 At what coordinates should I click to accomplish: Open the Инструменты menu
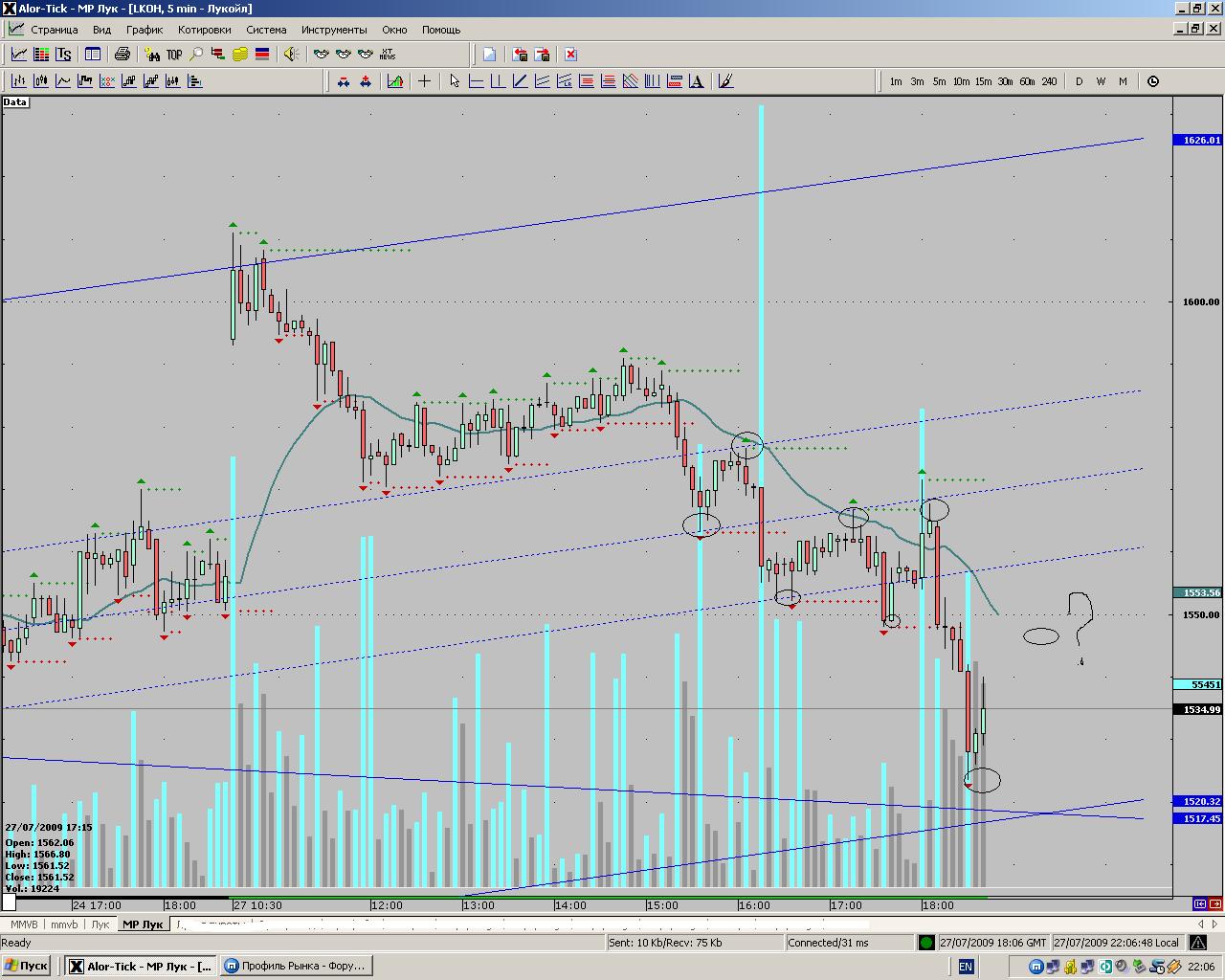334,30
